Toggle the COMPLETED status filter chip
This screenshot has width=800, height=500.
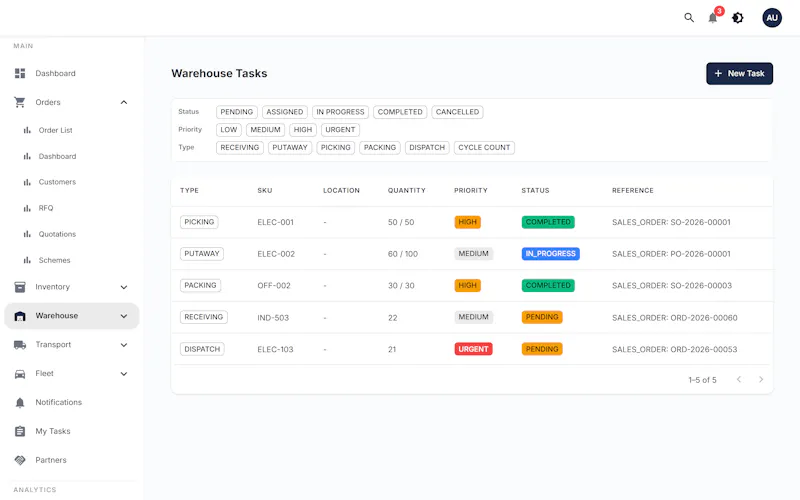click(400, 112)
